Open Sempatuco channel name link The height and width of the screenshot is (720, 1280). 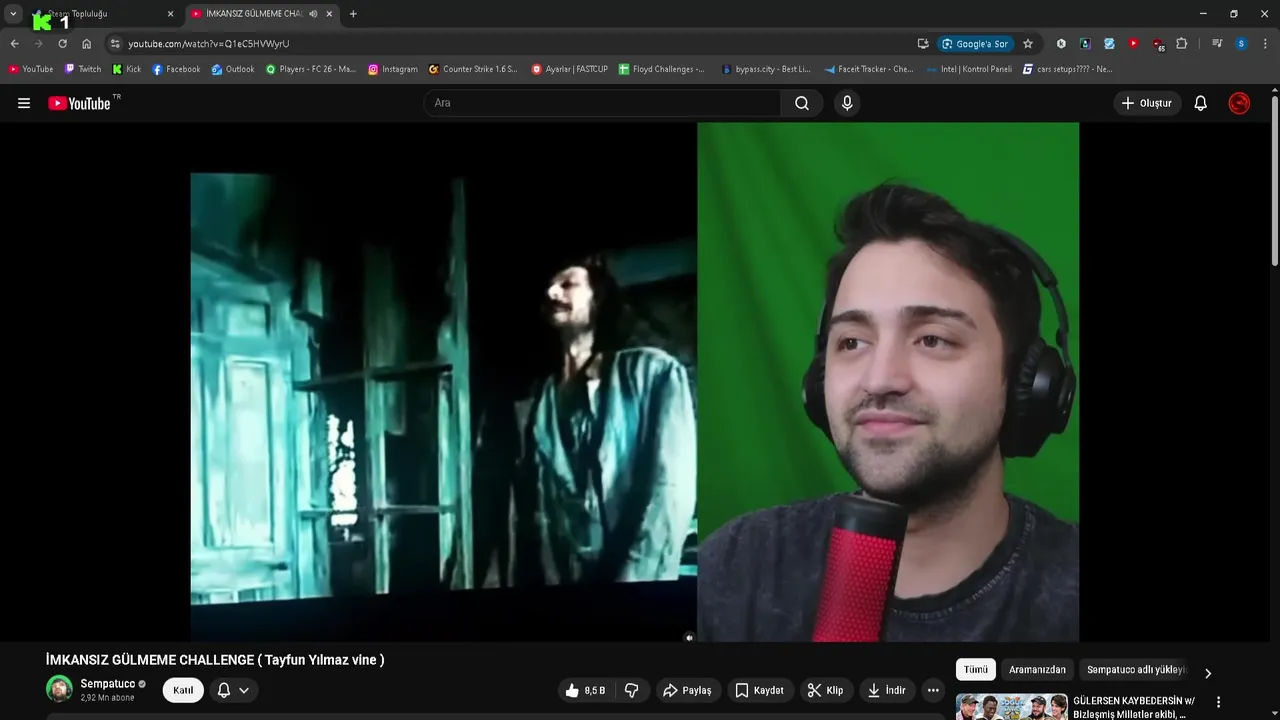coord(107,684)
